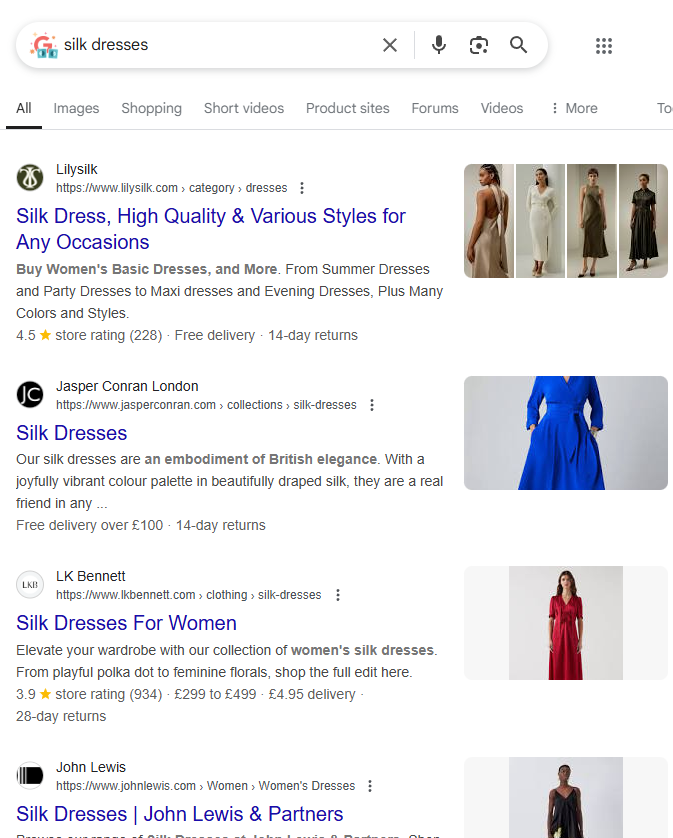Open Lilysilk beige halter dress thumbnail

pyautogui.click(x=489, y=221)
